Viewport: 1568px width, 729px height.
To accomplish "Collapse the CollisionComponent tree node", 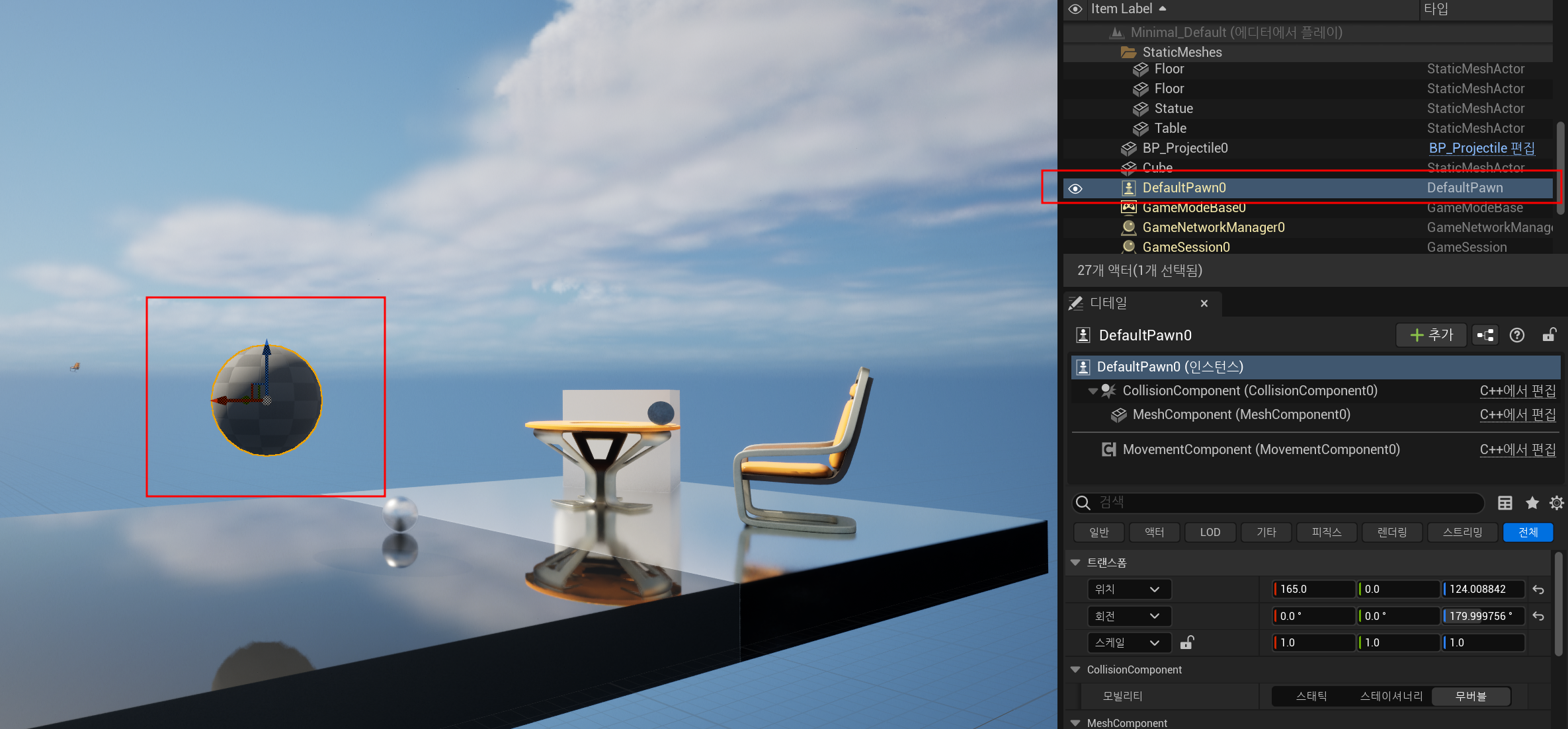I will [1093, 391].
